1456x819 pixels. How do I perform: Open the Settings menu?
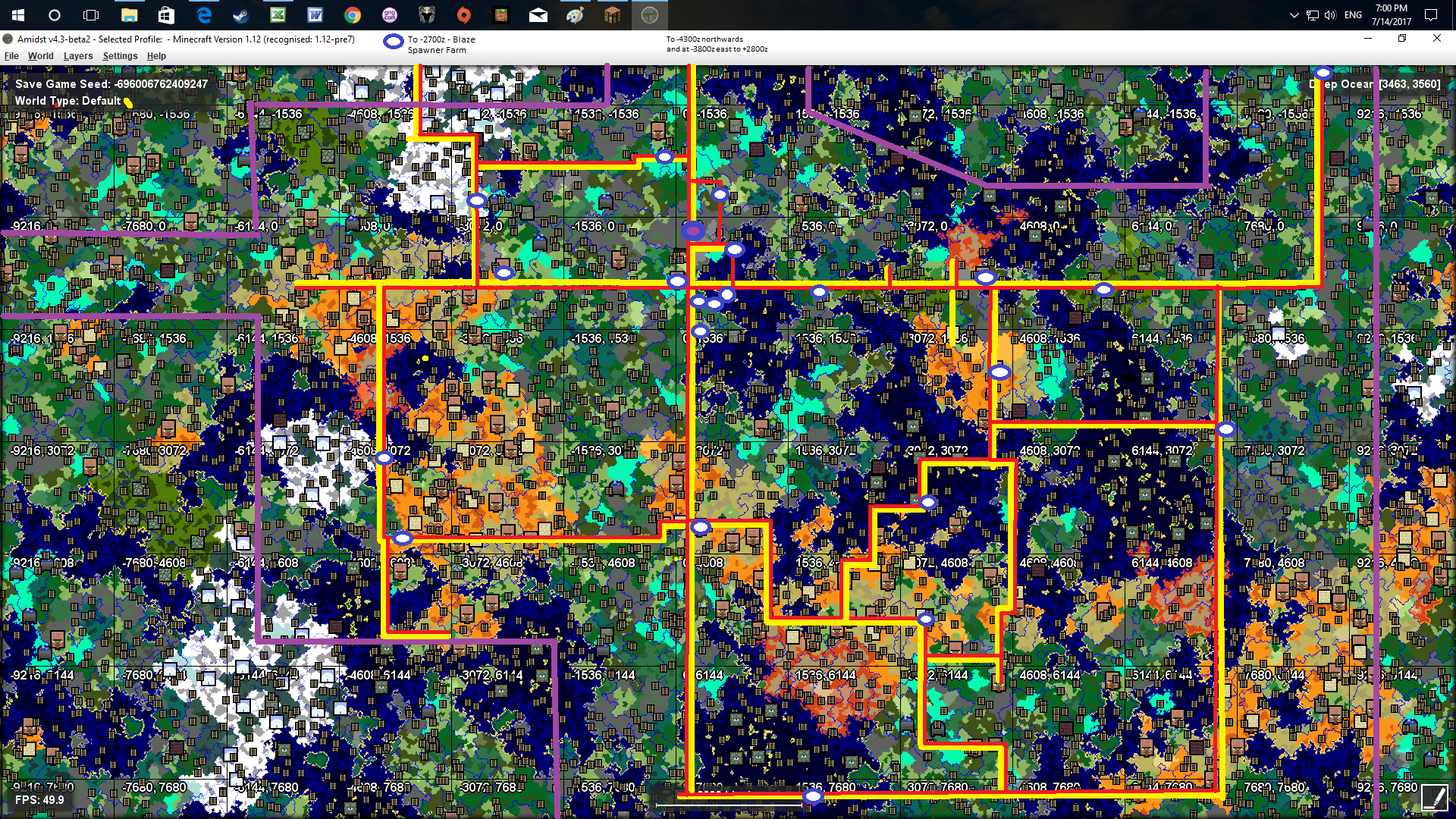120,56
